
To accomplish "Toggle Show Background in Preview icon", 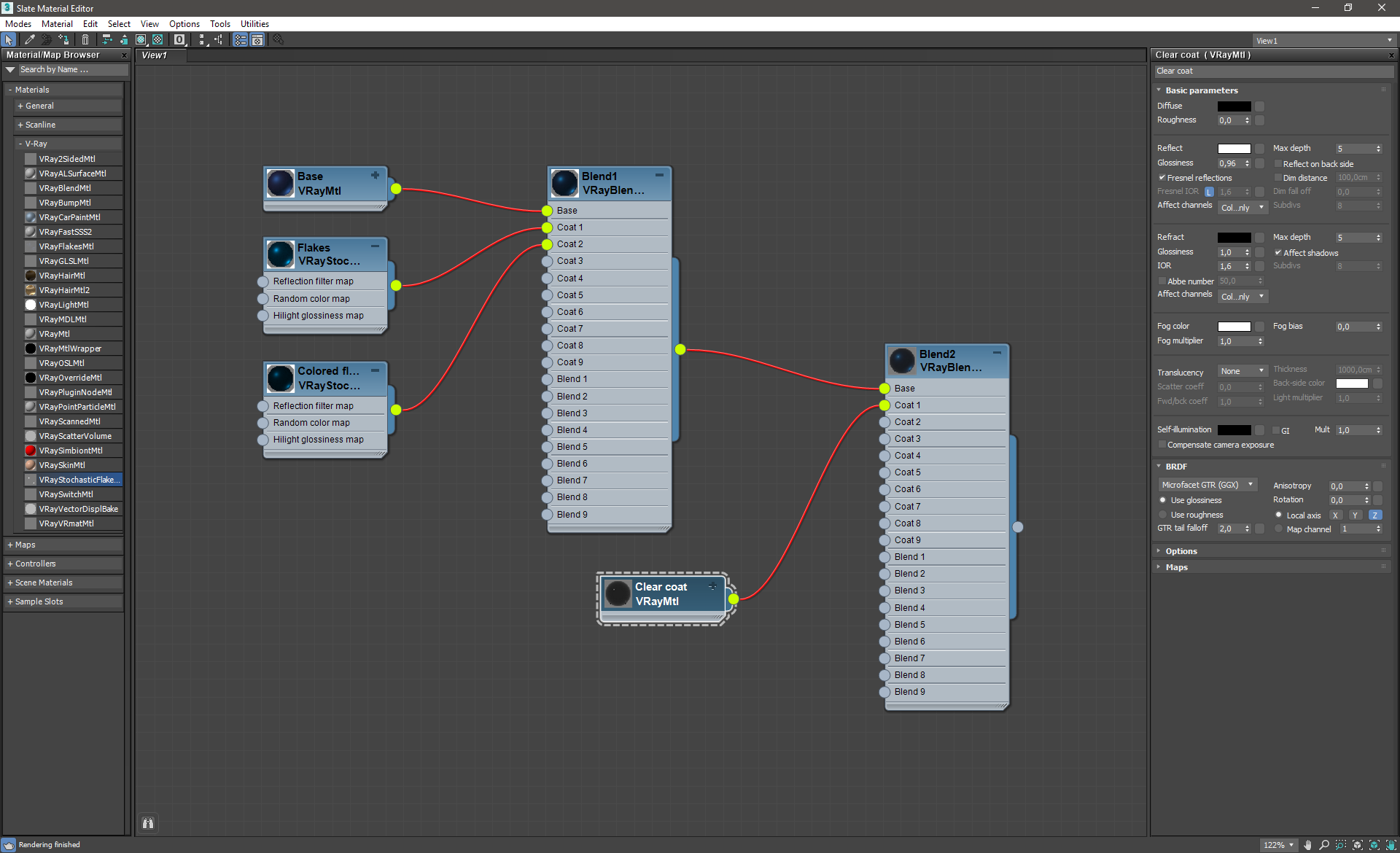I will [157, 40].
